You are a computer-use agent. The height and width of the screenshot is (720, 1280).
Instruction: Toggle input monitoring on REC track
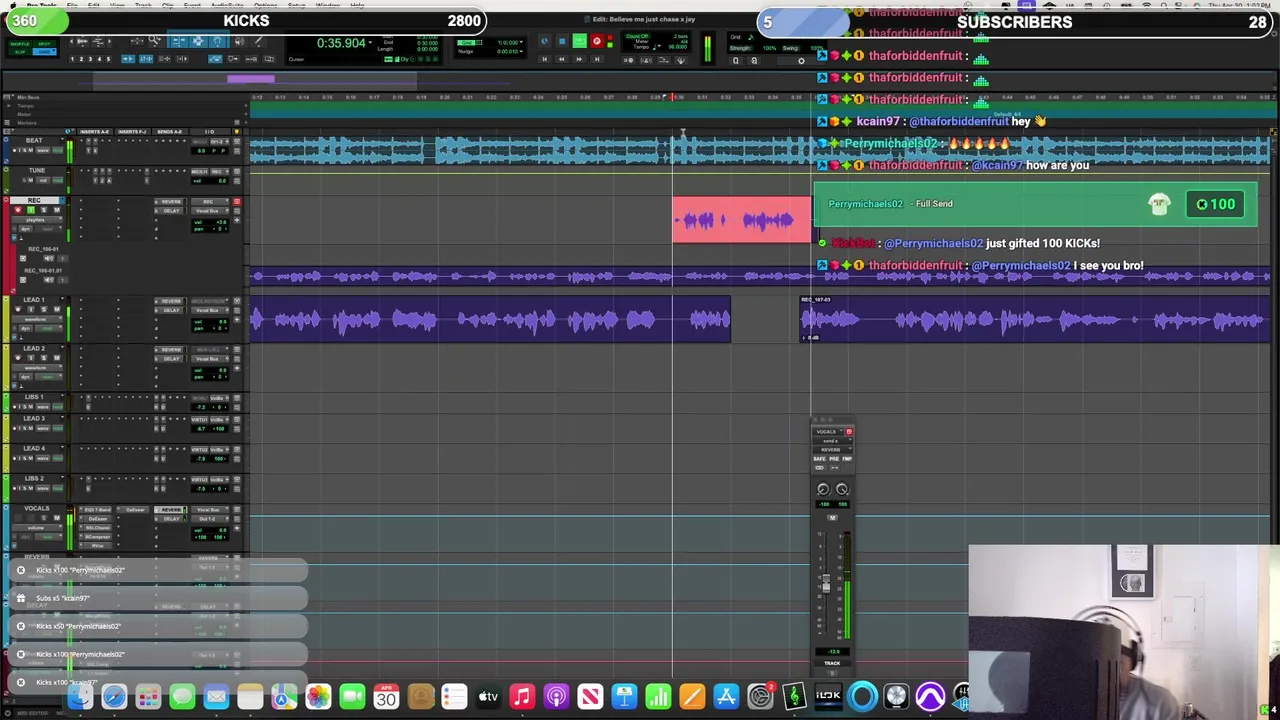point(31,210)
